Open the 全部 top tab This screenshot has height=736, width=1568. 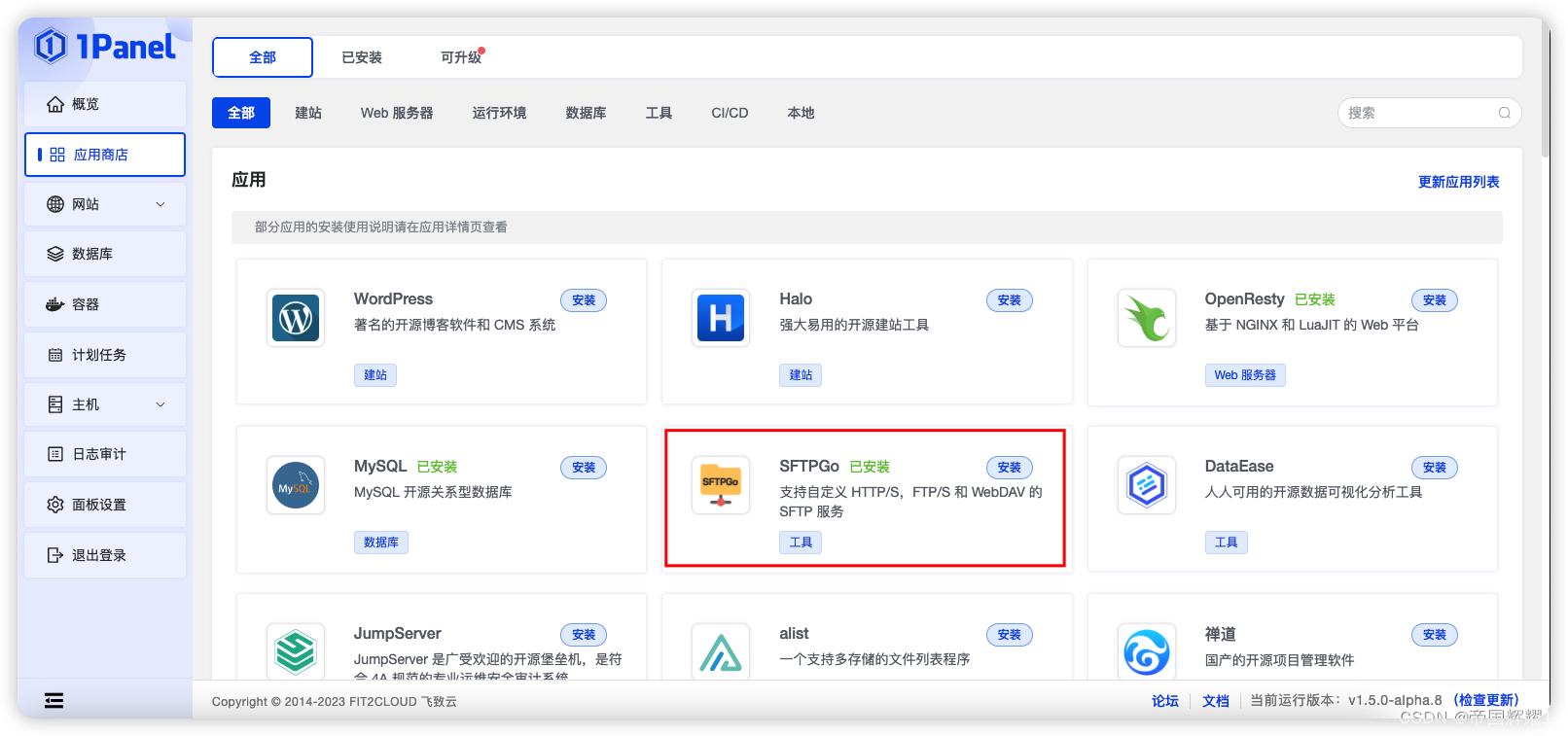pyautogui.click(x=263, y=57)
